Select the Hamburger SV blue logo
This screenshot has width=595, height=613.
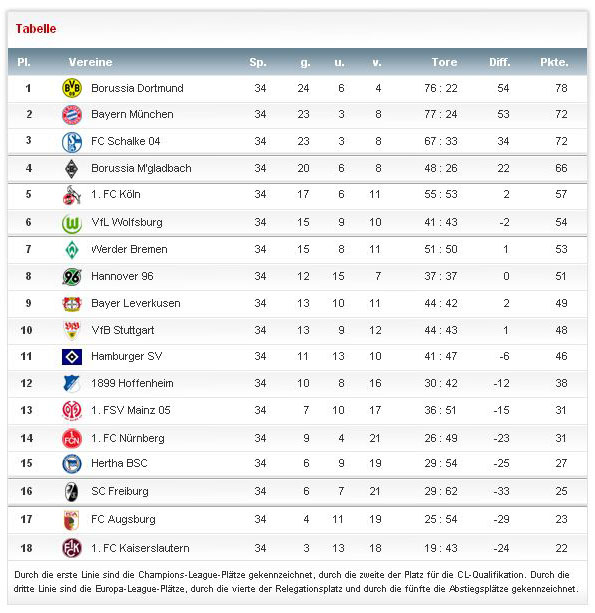pyautogui.click(x=72, y=357)
